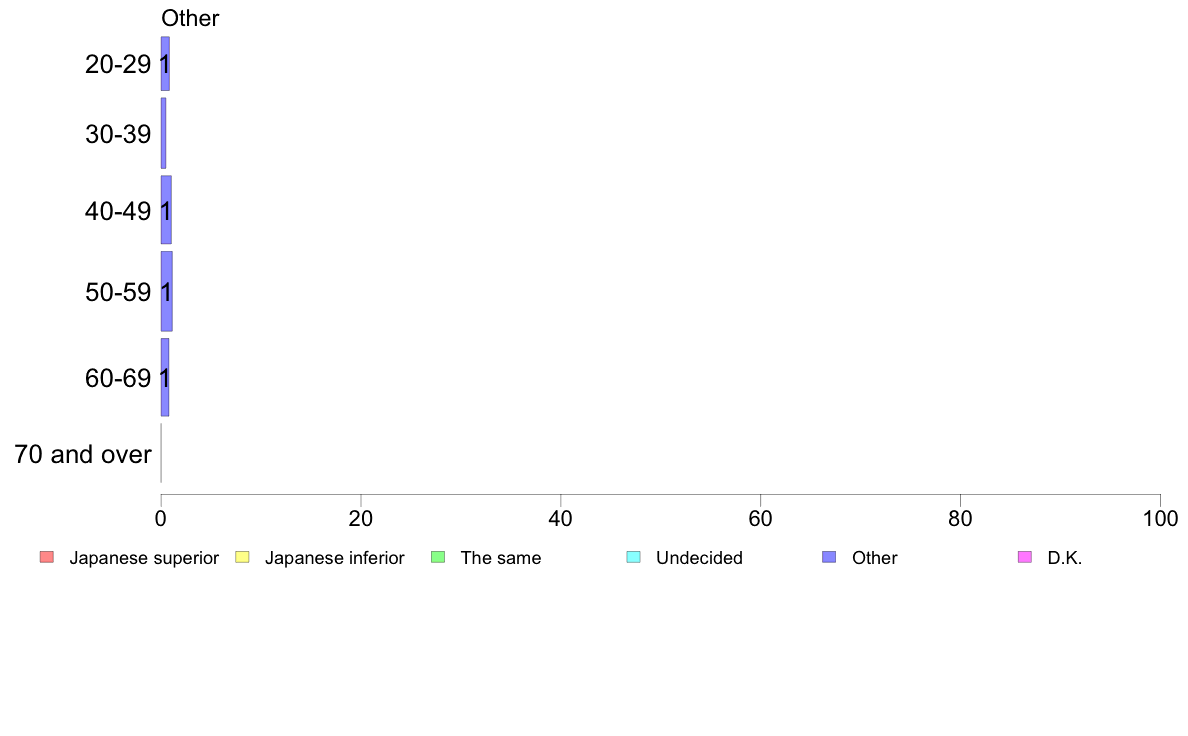Click the D.K. legend label
This screenshot has width=1188, height=736.
pos(1065,558)
